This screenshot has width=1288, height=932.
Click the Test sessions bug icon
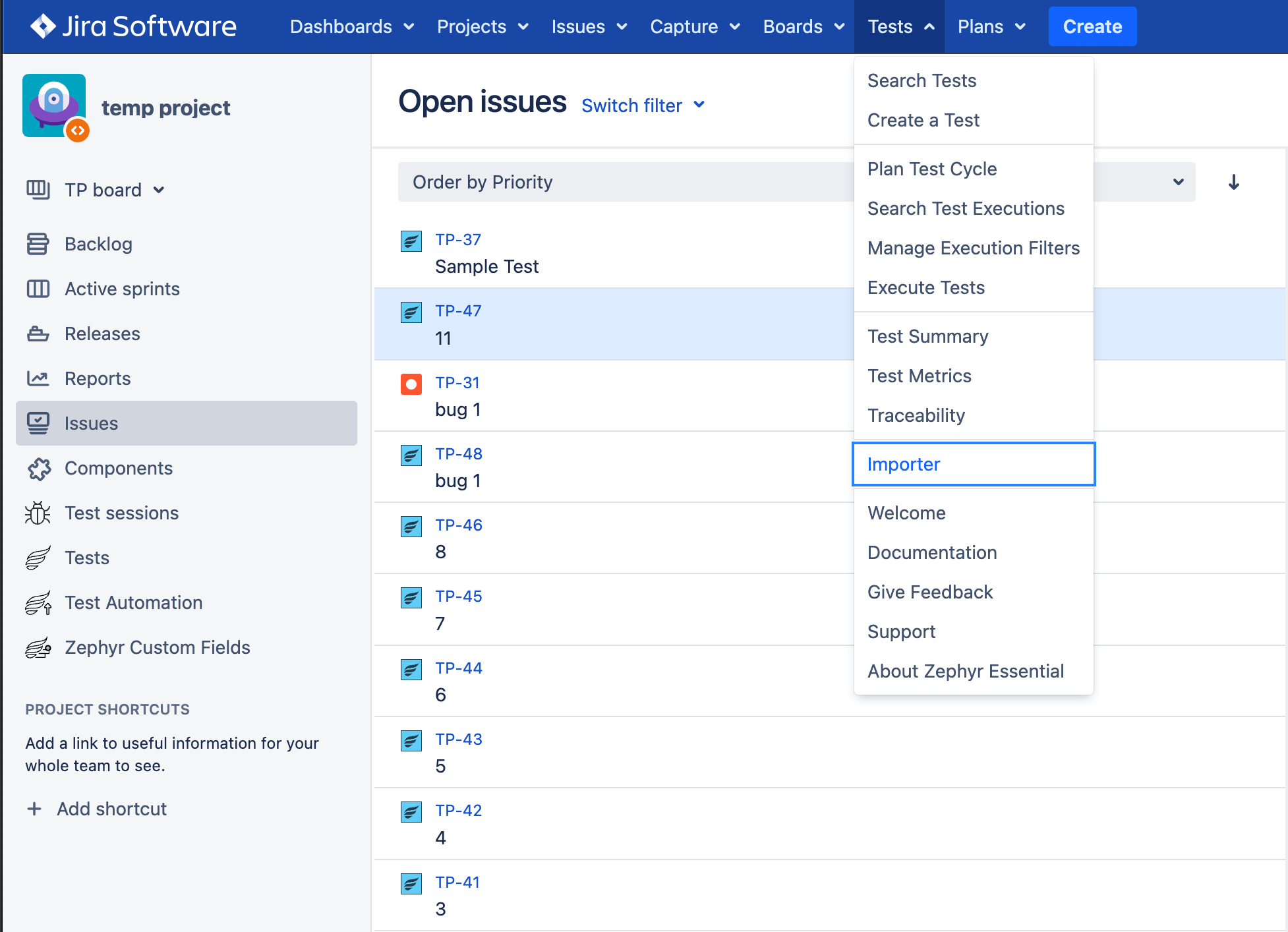point(38,513)
